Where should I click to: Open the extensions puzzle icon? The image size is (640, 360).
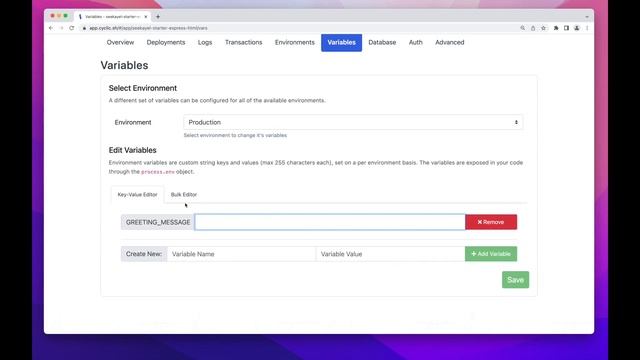pos(556,28)
